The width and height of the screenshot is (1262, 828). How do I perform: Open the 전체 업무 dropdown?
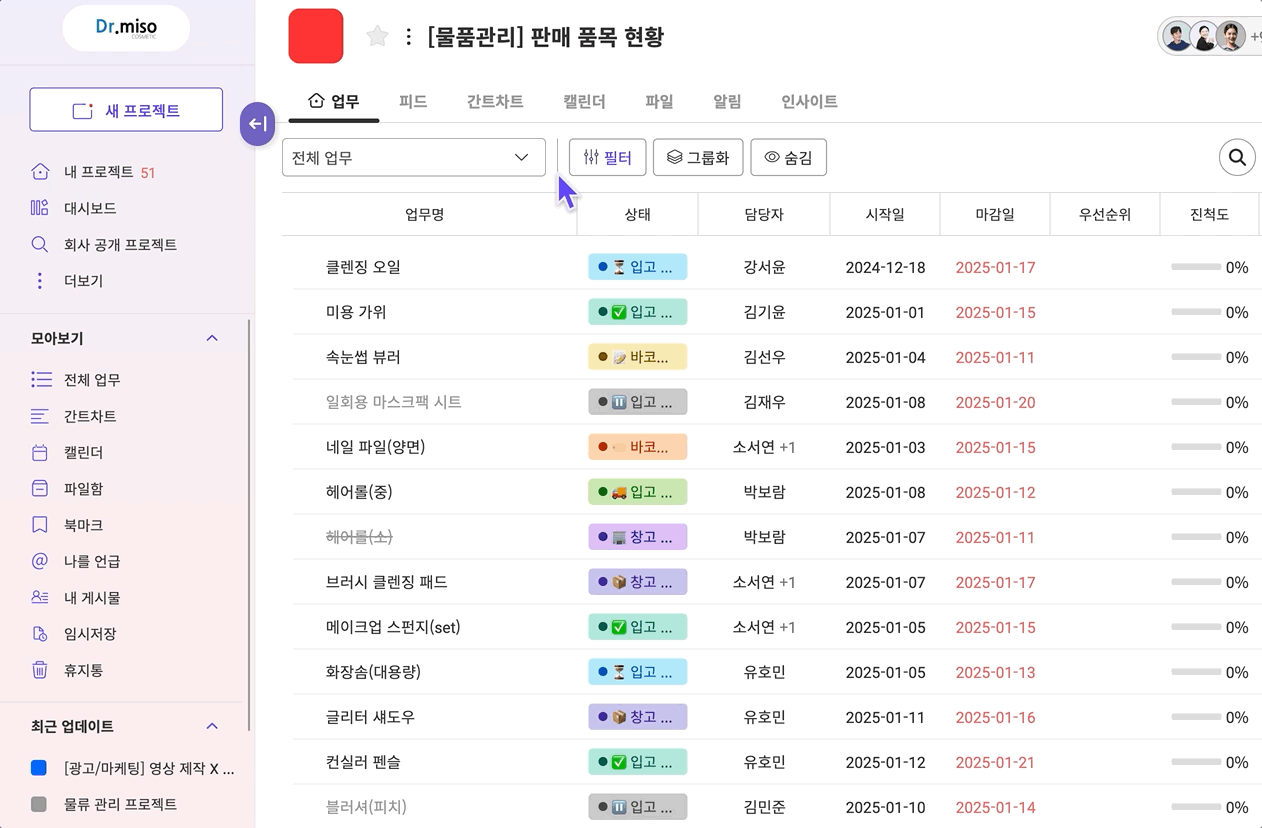(413, 157)
